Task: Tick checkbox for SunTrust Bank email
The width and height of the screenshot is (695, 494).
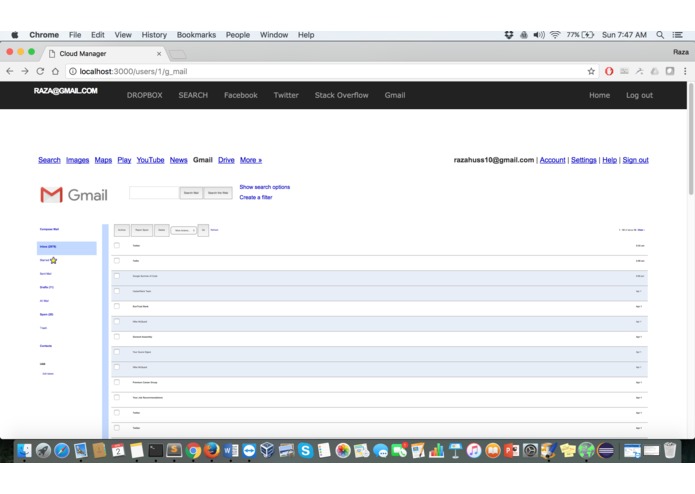Action: [117, 306]
